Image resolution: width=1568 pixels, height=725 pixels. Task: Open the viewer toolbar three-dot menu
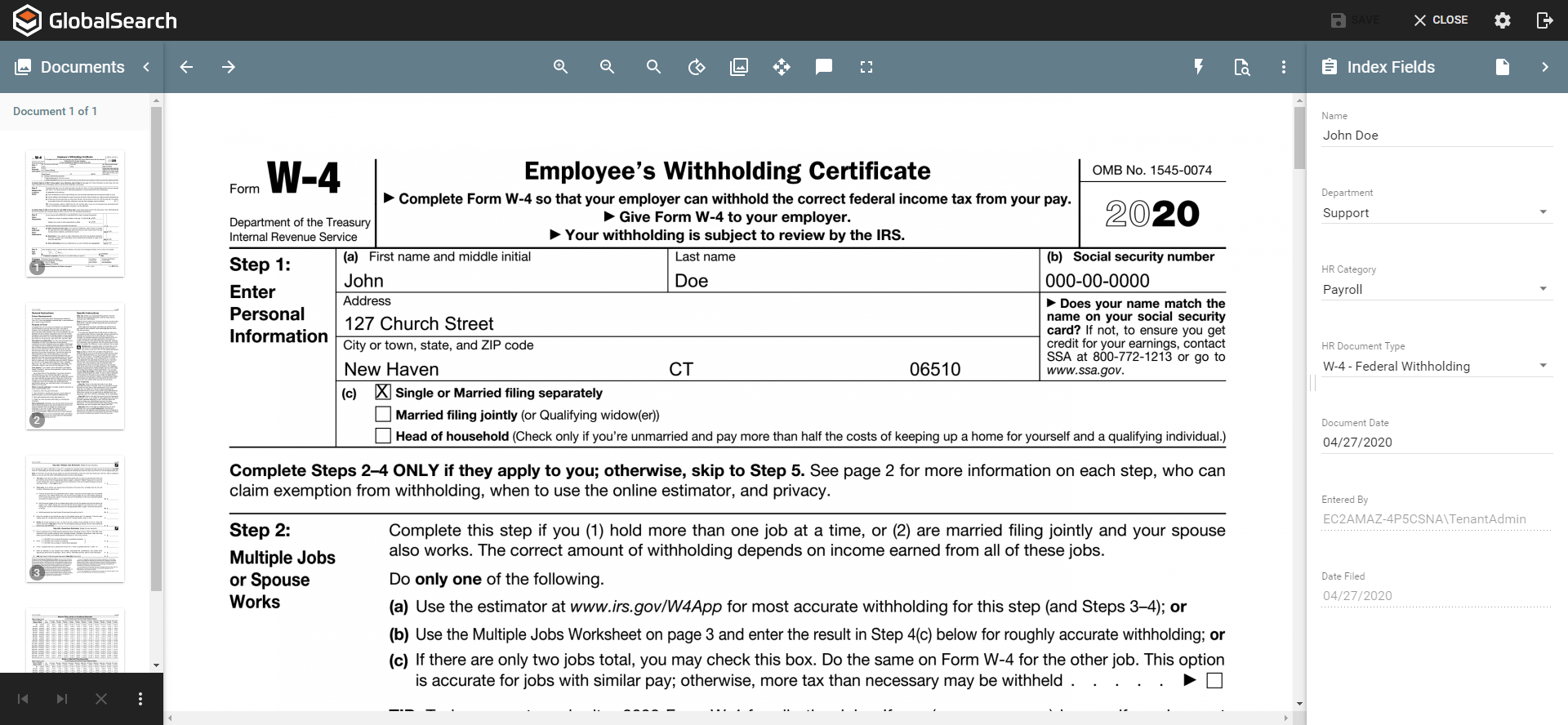tap(1284, 67)
